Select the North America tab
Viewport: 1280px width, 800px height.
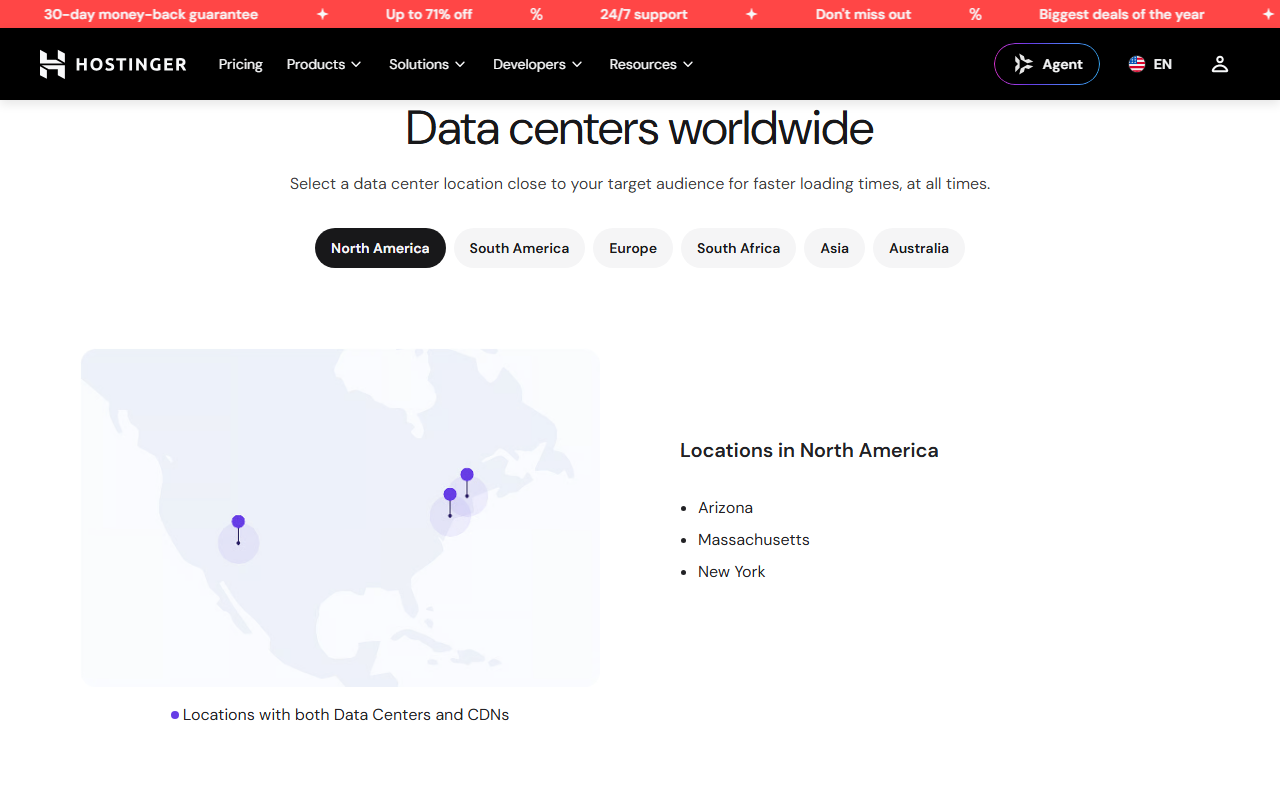point(380,248)
